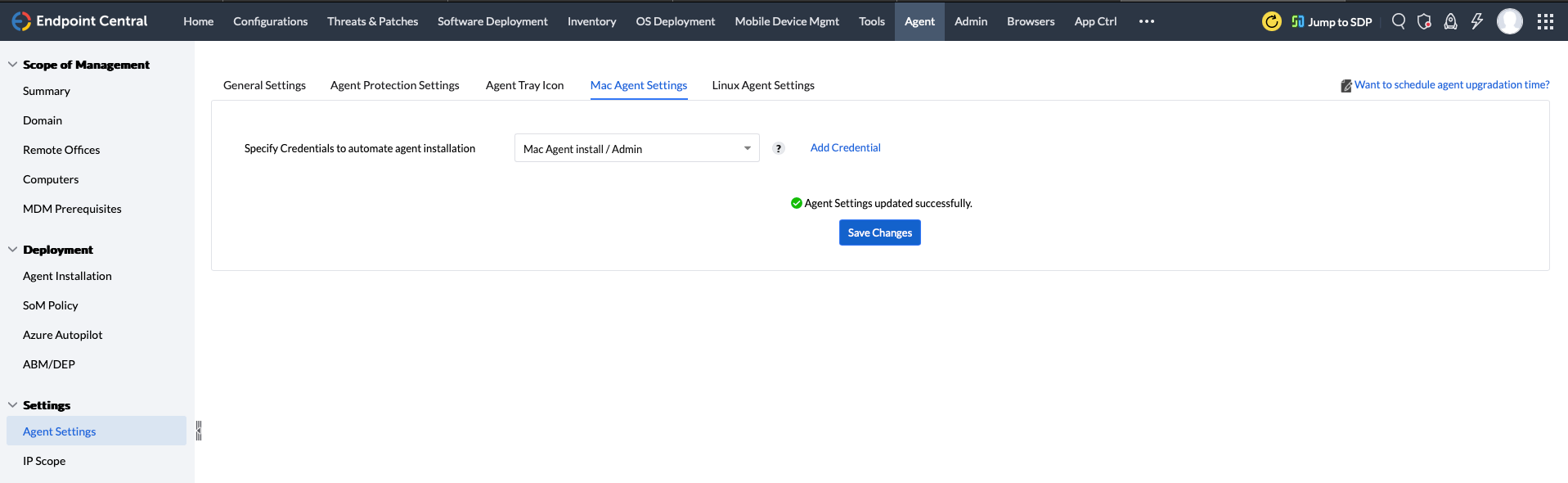Click the rocket quick-launch icon
This screenshot has height=483, width=1568.
(1450, 21)
